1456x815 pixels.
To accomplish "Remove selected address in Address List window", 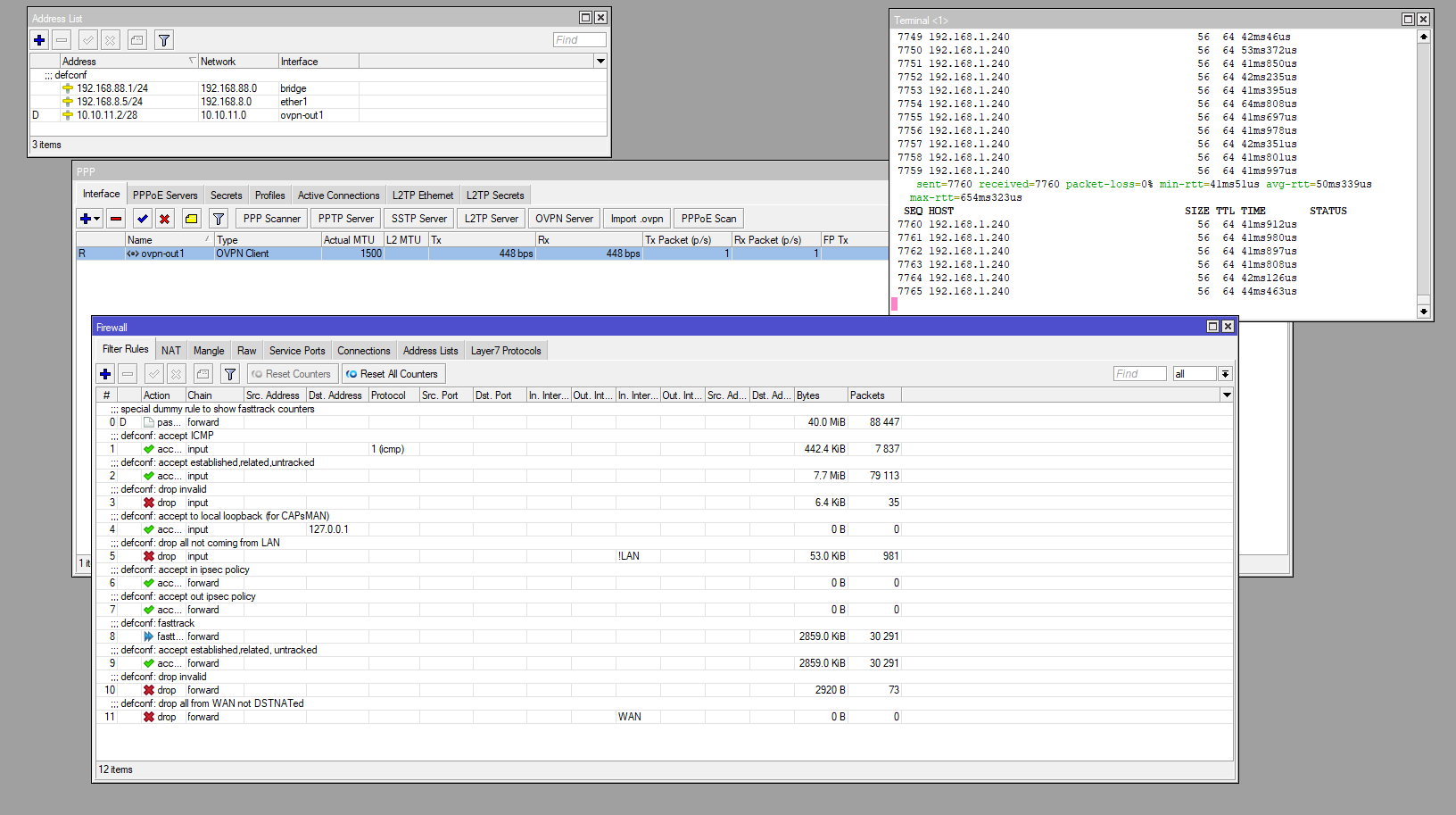I will 62,40.
